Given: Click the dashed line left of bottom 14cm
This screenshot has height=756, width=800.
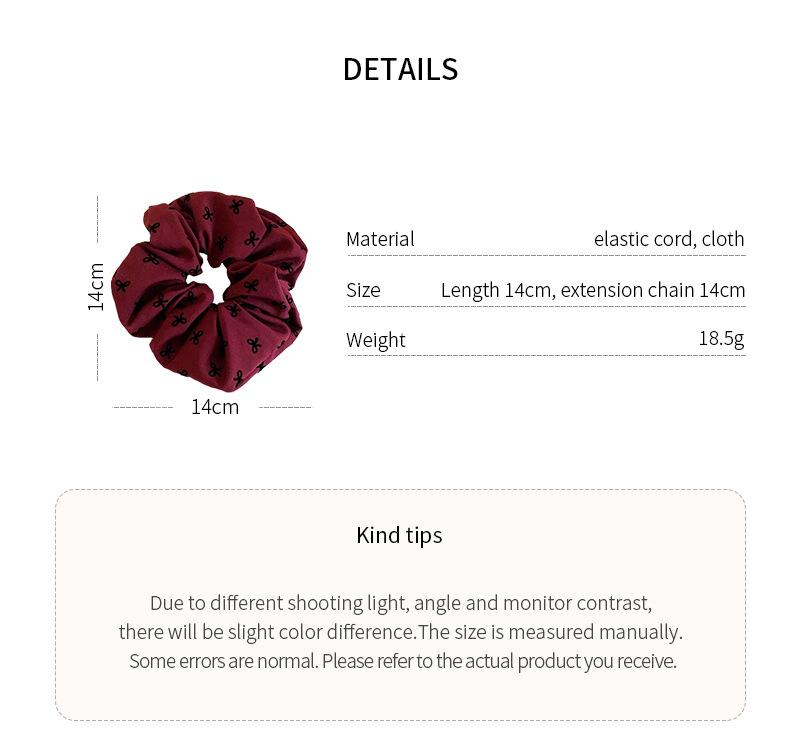Looking at the screenshot, I should 143,407.
